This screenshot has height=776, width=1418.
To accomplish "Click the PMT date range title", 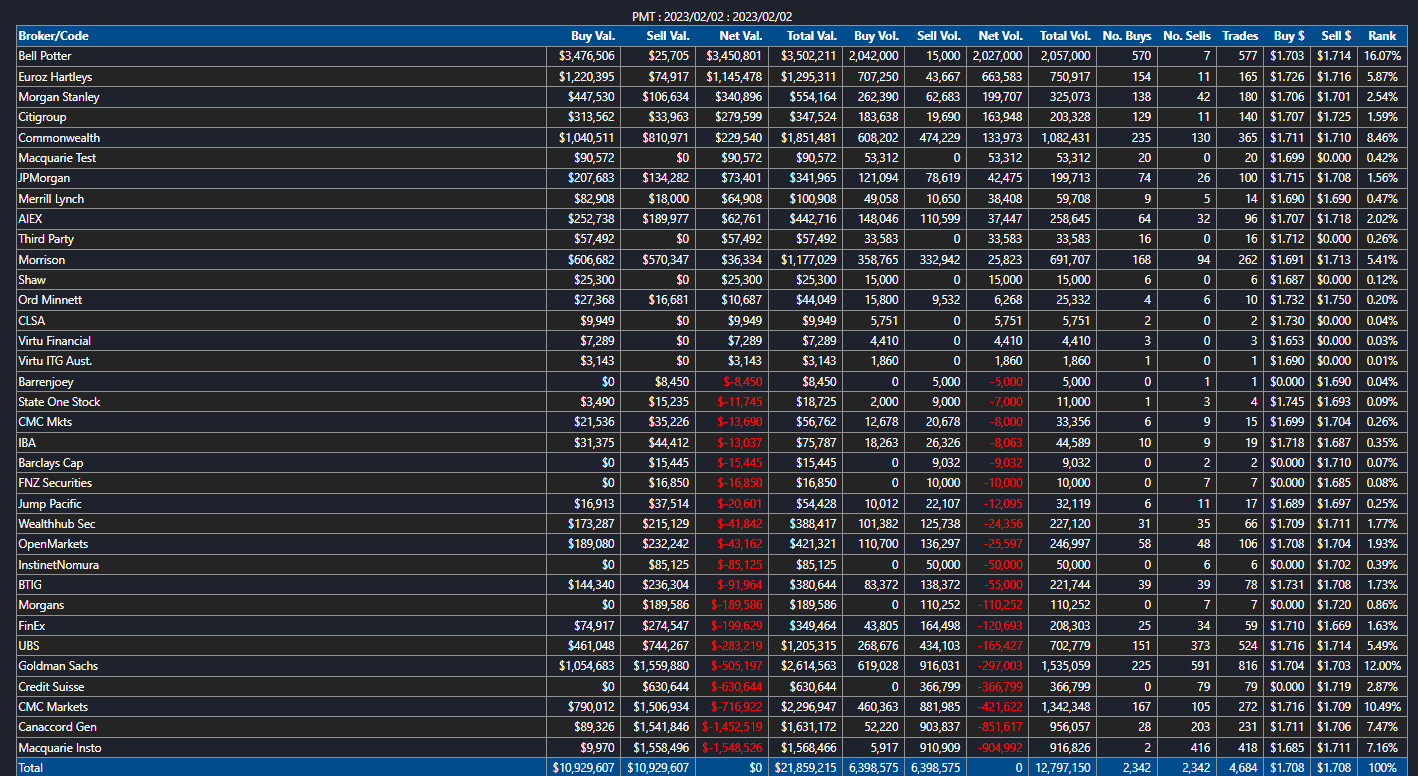I will click(x=713, y=16).
